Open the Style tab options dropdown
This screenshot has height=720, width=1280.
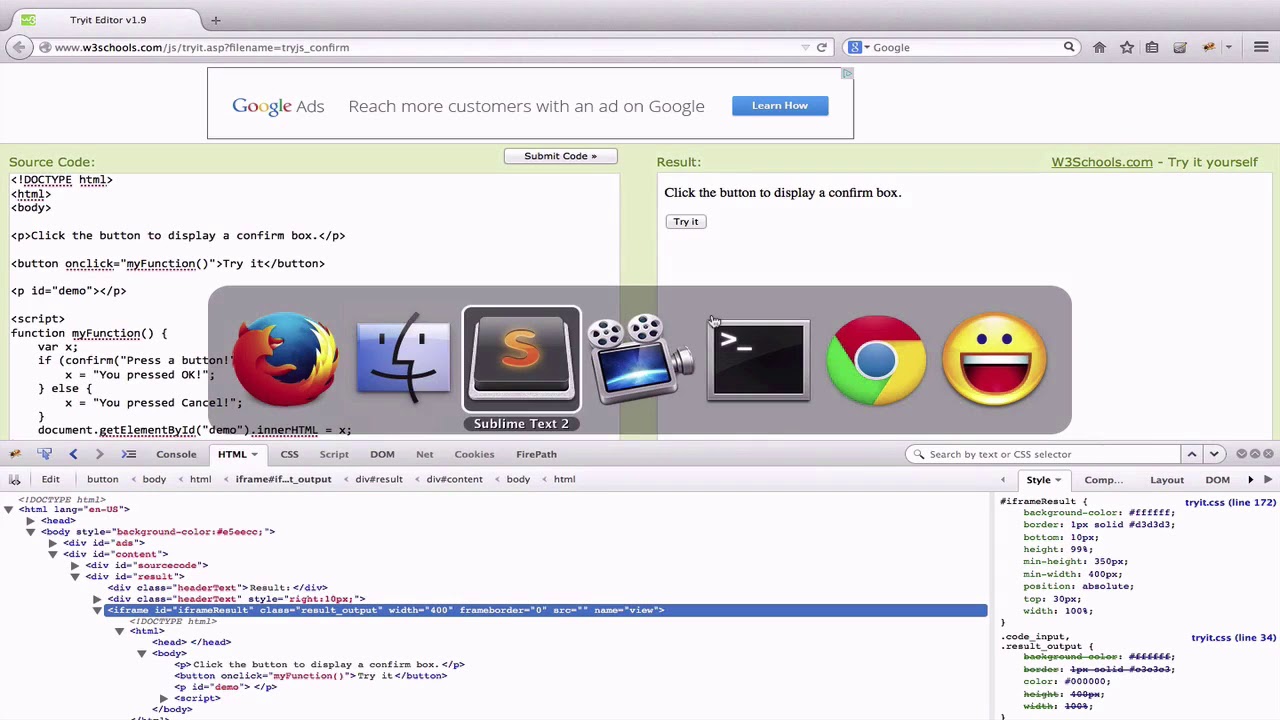point(1058,480)
